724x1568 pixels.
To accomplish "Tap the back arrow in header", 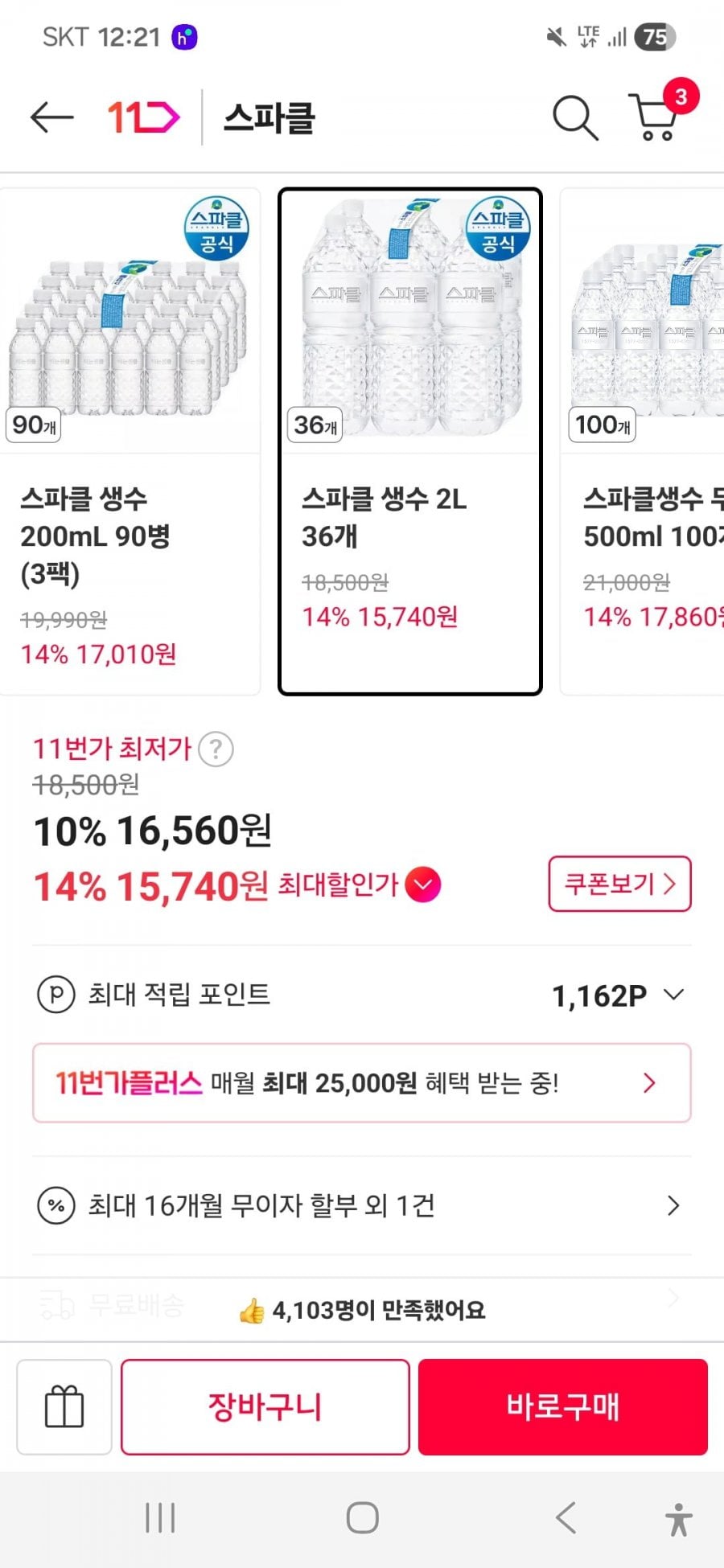I will [52, 117].
